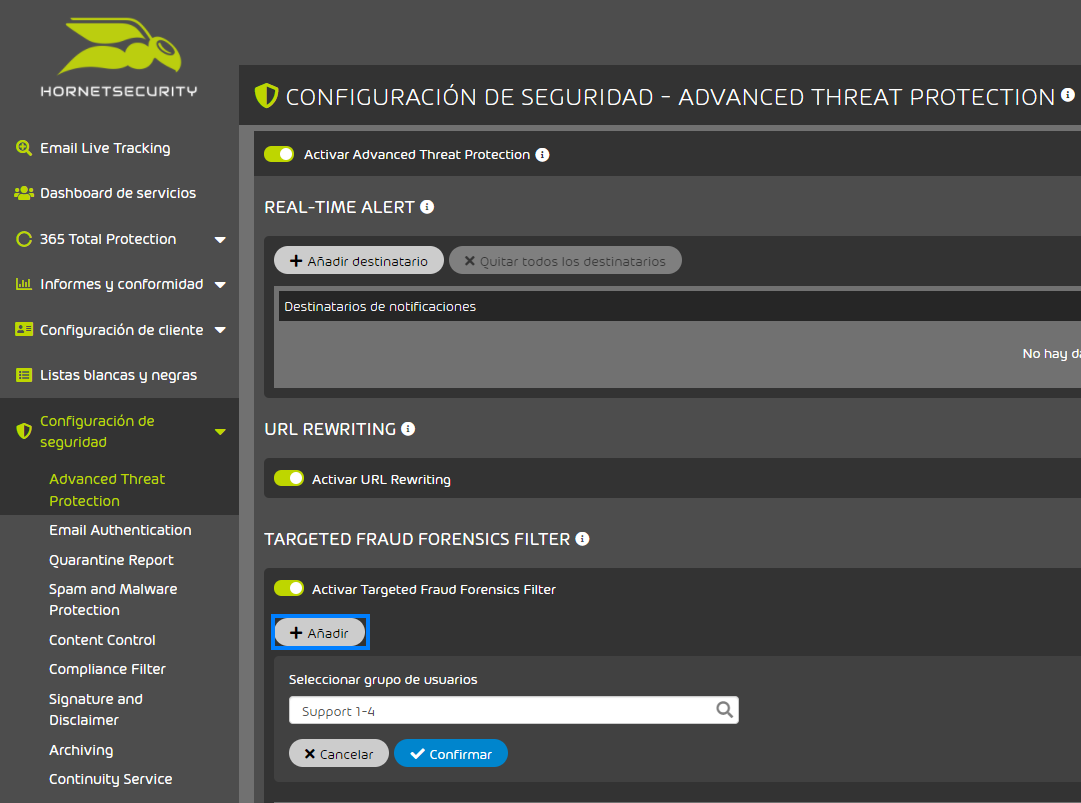Click the Dashboard de servicios people icon
This screenshot has width=1081, height=803.
(23, 193)
